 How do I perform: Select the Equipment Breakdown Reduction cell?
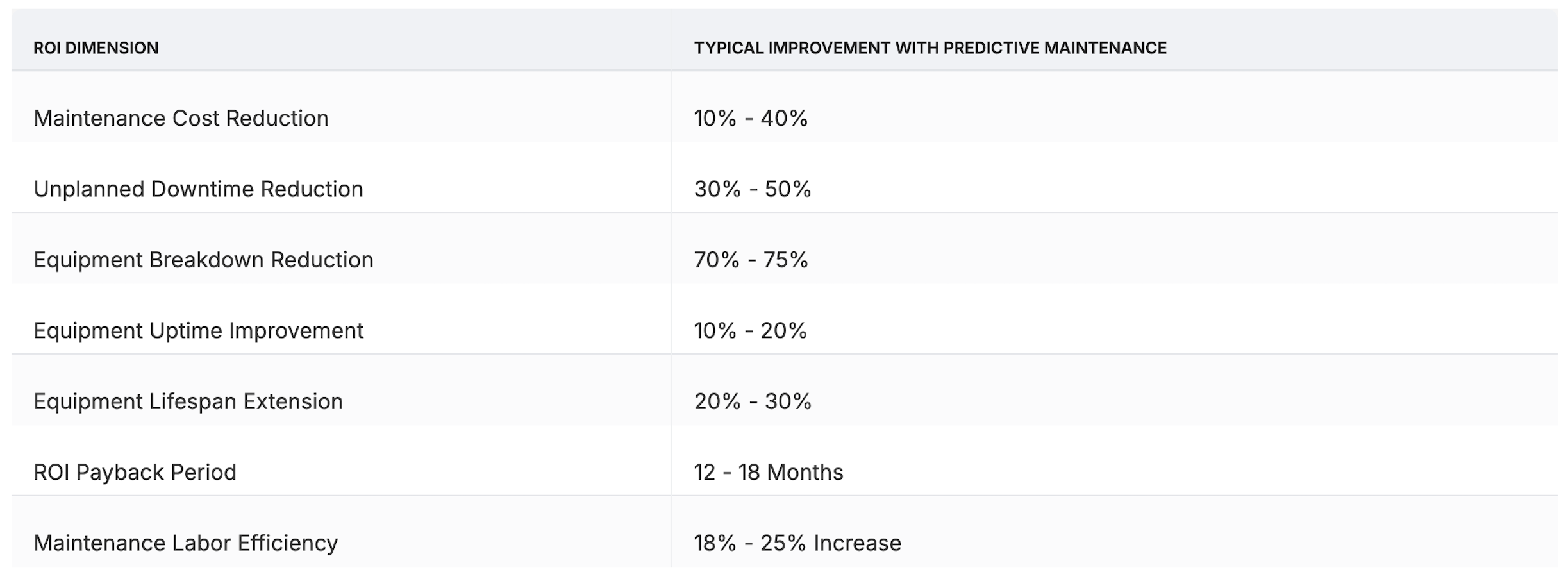pyautogui.click(x=203, y=260)
